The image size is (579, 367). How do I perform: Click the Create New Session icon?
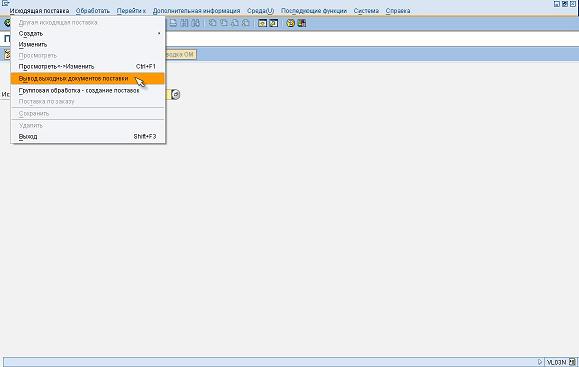(262, 23)
